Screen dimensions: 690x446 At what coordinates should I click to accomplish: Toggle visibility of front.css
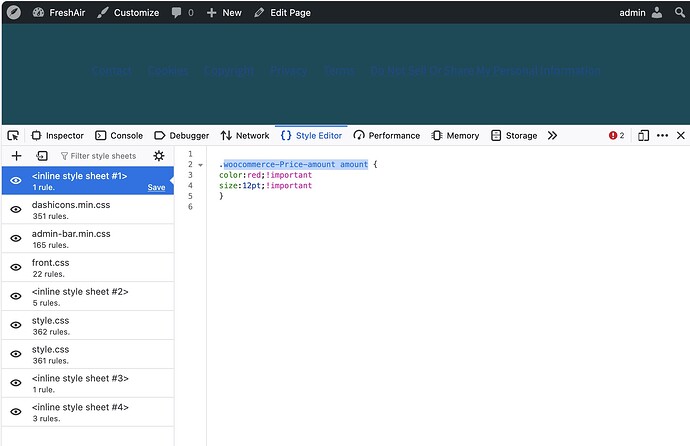tap(16, 267)
